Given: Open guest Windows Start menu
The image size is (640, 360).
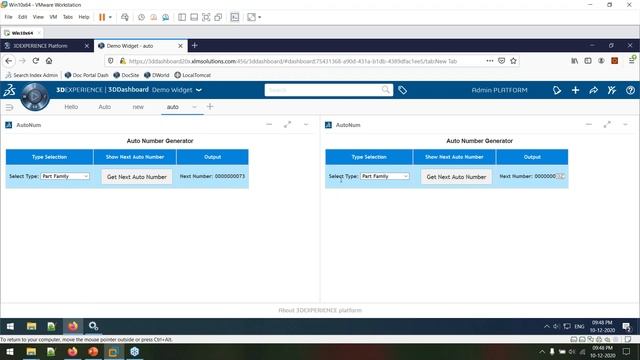Looking at the screenshot, I should tap(10, 326).
